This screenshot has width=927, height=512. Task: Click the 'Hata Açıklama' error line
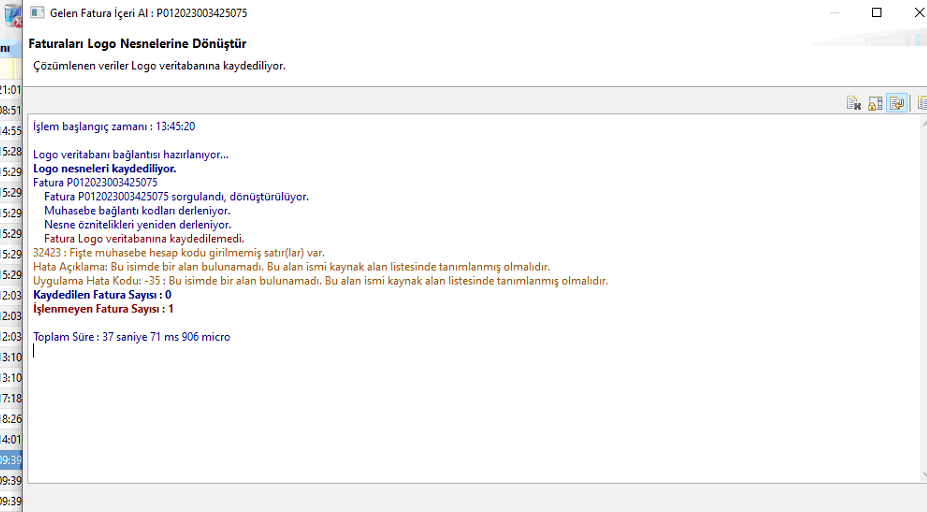[x=290, y=267]
